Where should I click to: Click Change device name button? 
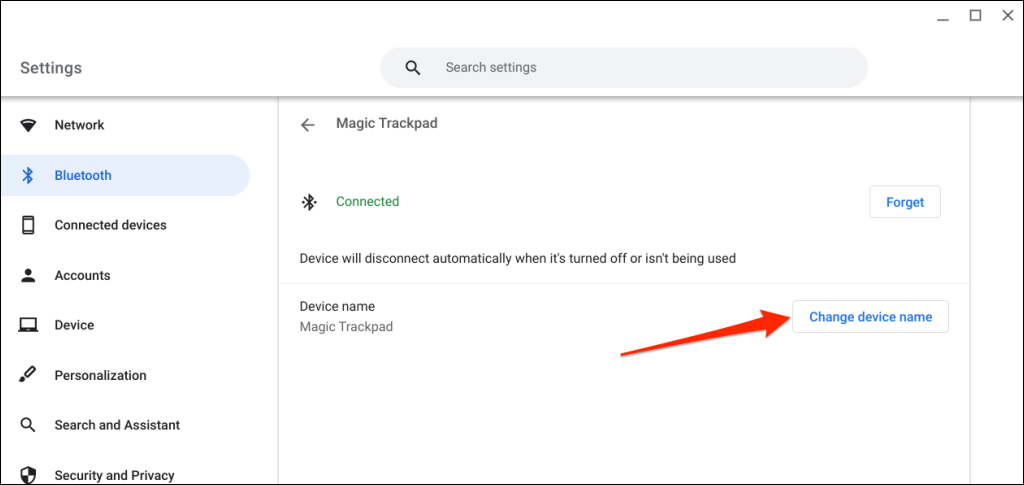871,317
